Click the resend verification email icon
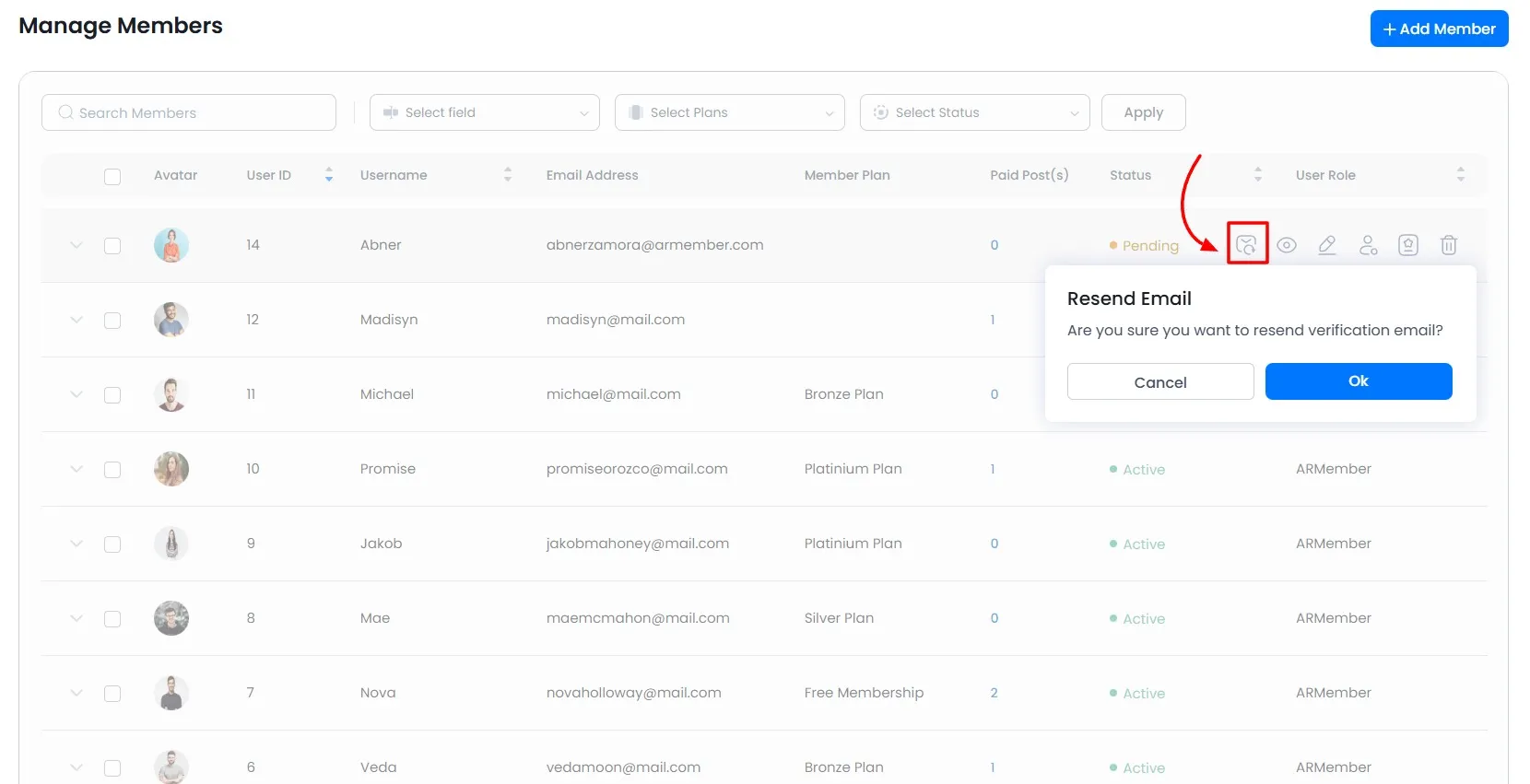1530x784 pixels. tap(1246, 244)
